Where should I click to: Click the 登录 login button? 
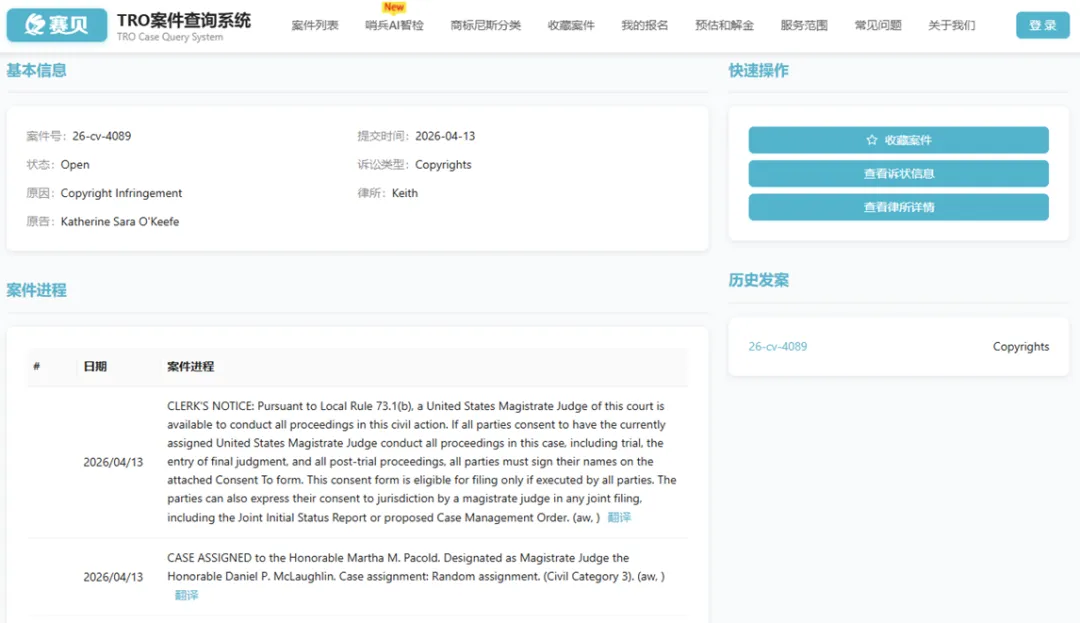point(1043,25)
